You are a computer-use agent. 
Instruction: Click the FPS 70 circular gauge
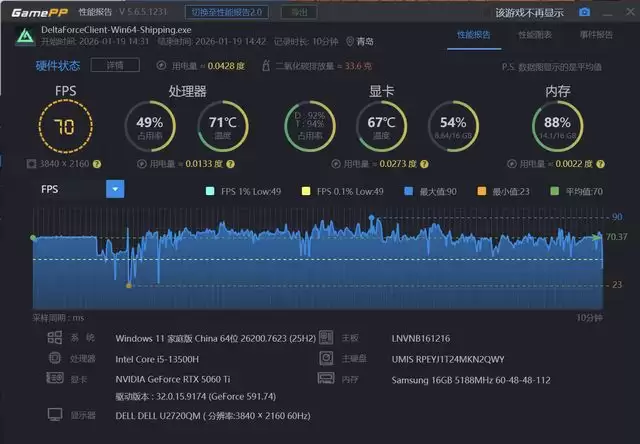(x=65, y=126)
